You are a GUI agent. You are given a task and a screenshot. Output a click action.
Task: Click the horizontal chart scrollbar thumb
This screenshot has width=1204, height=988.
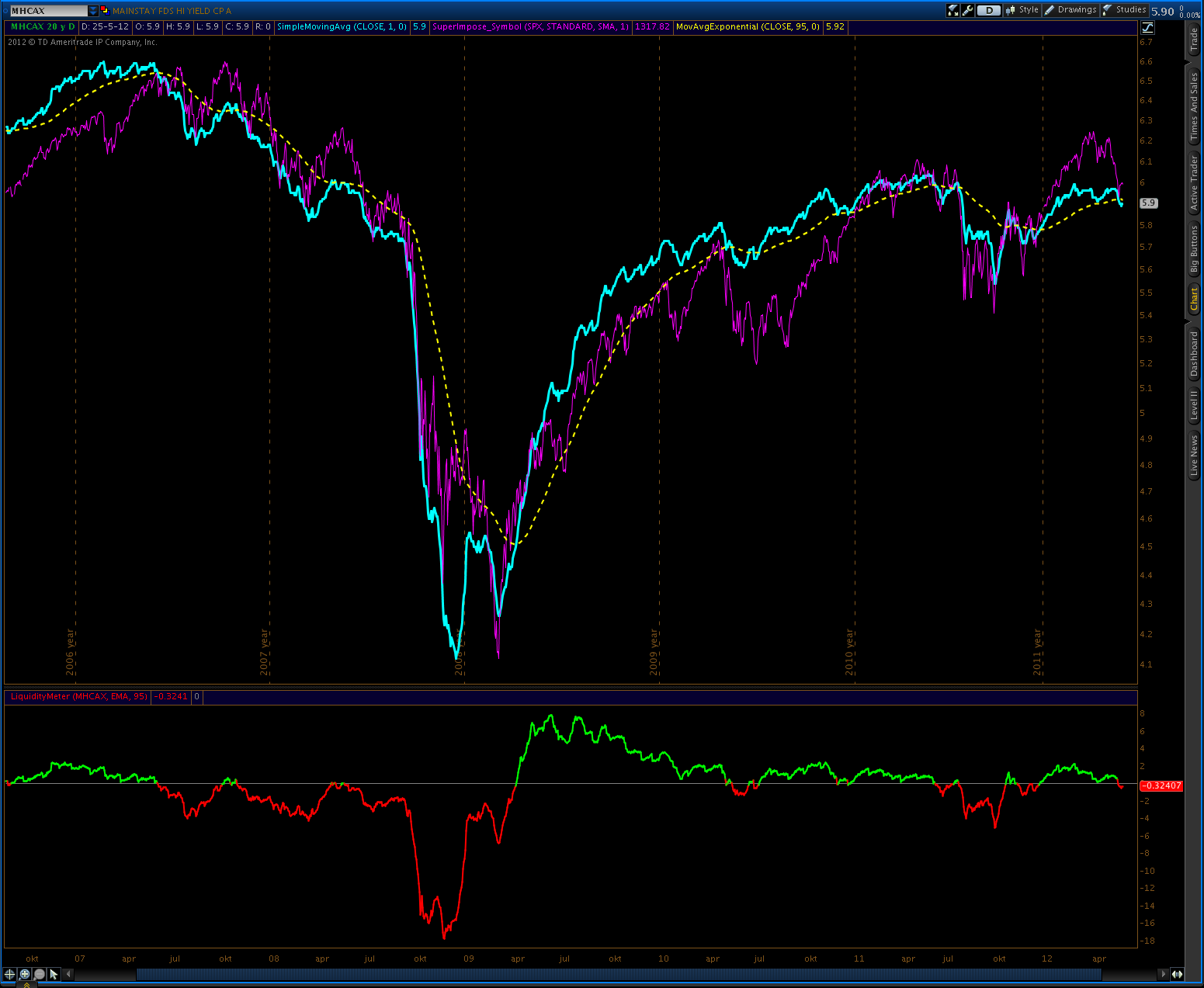(618, 974)
